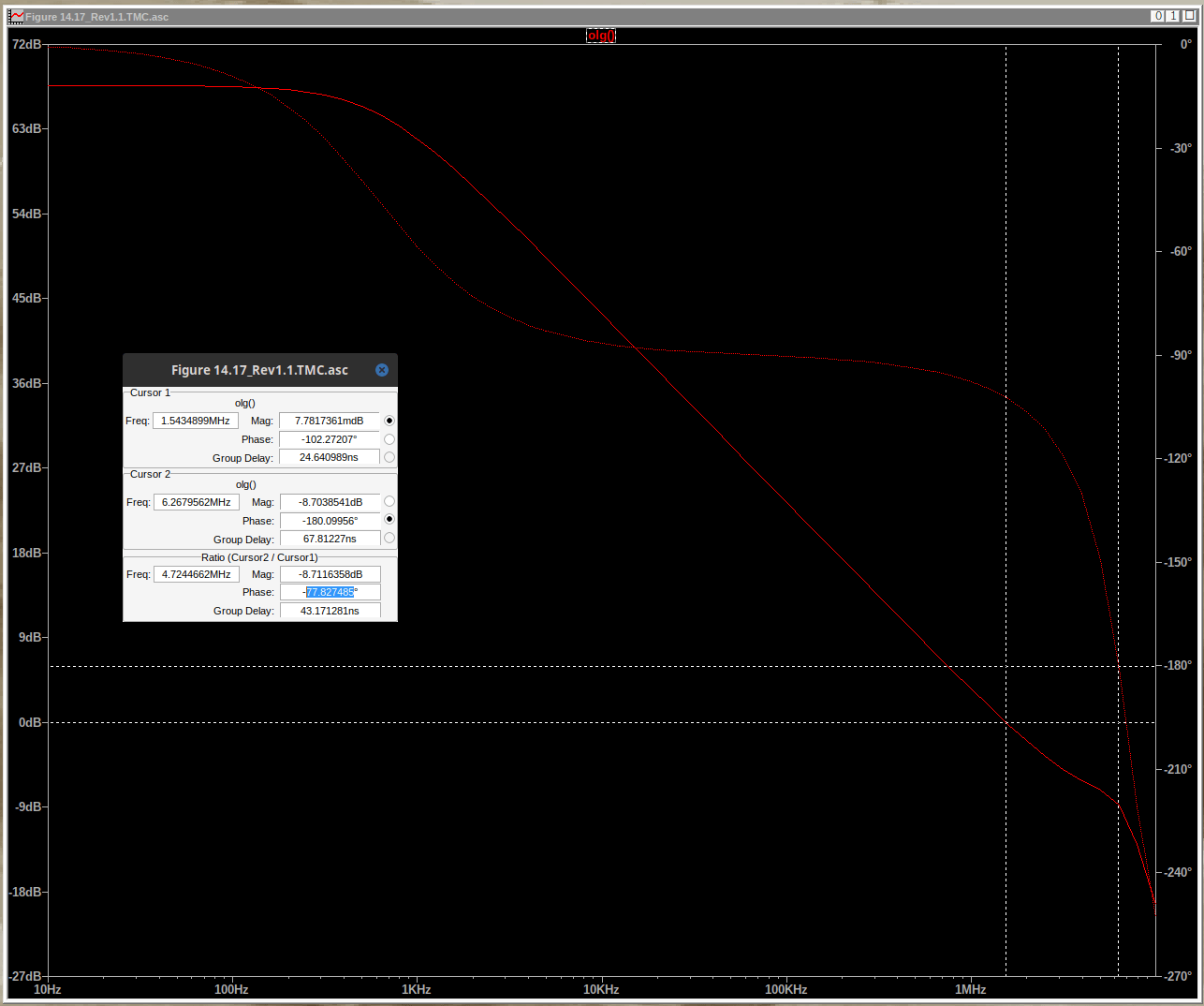Screen dimensions: 1204x1006
Task: Click Cursor 2 Group Delay field 67.81227ns
Action: tap(330, 539)
